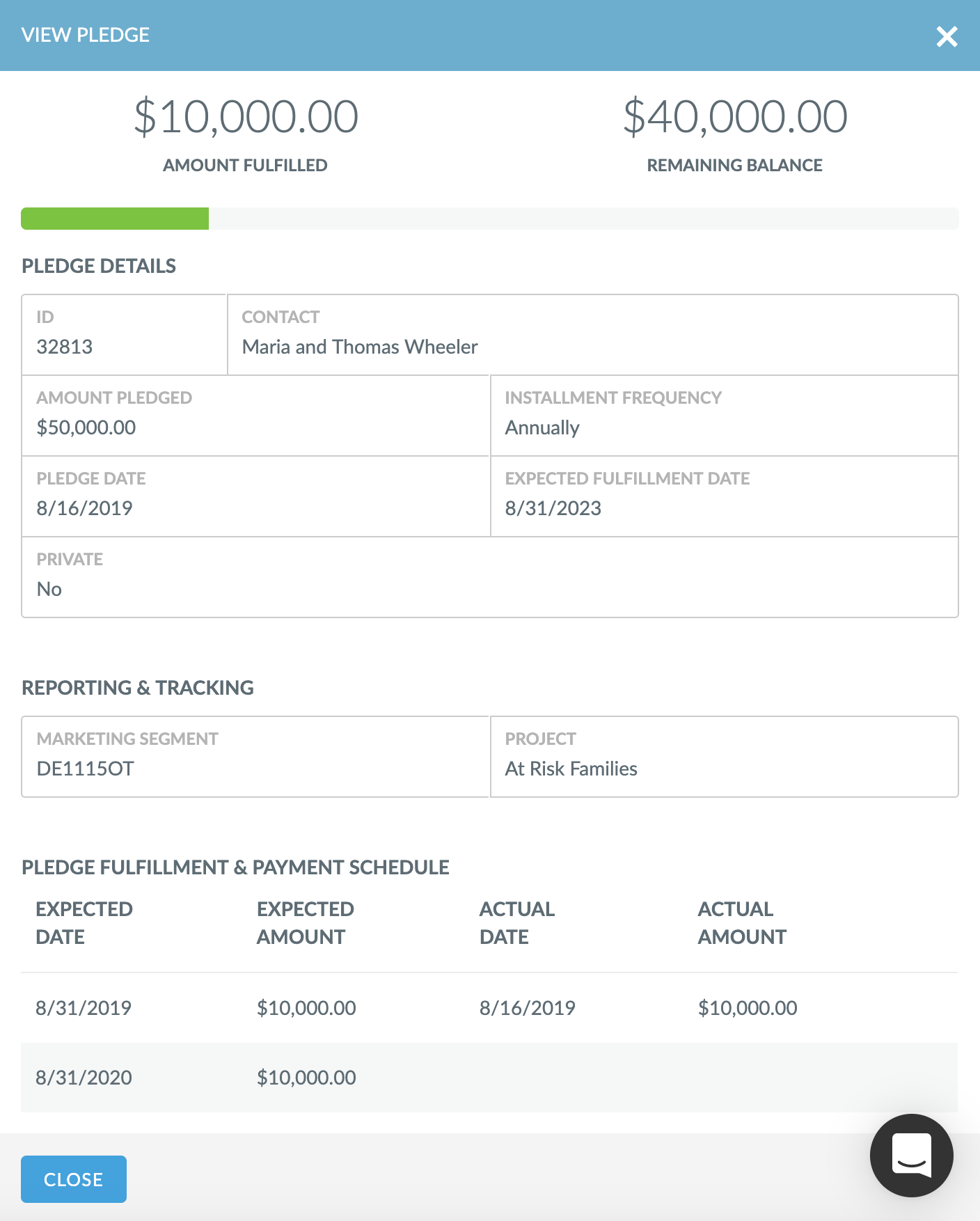Image resolution: width=980 pixels, height=1221 pixels.
Task: Click the $40,000.00 Remaining Balance figure
Action: click(734, 116)
